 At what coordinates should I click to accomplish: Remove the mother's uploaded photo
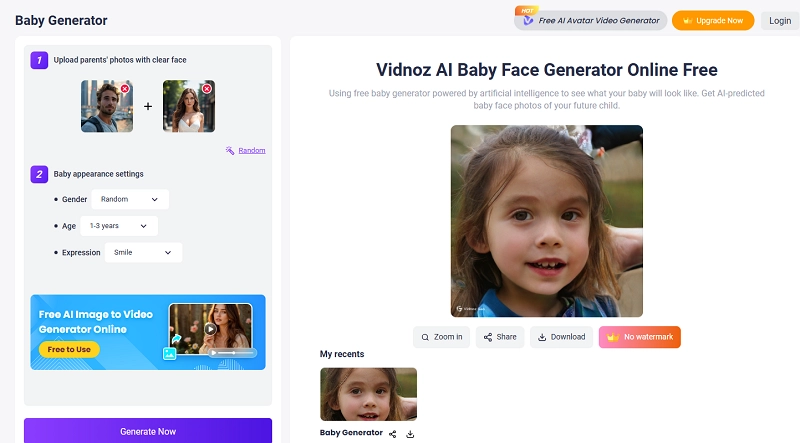tap(207, 89)
